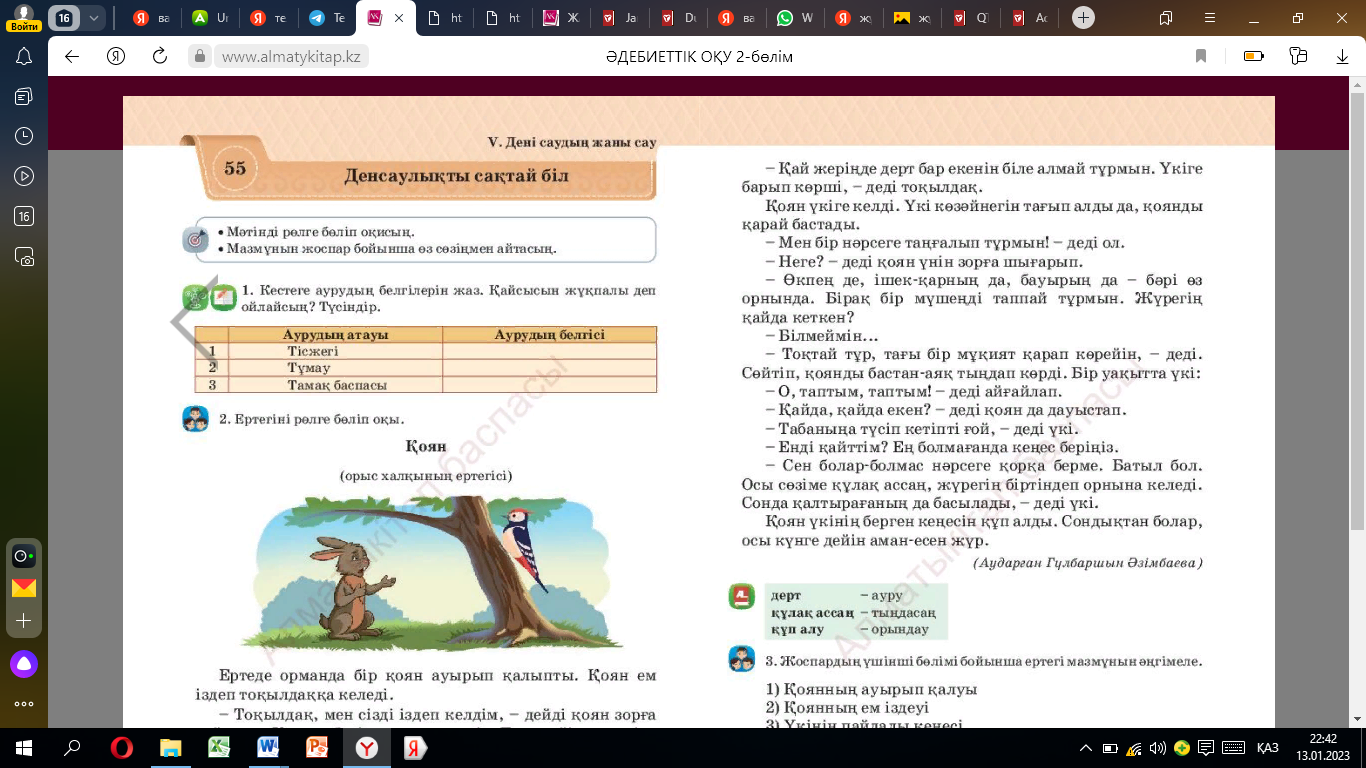Bookmark this page with flag icon
Screen dimensions: 1366x768
1201,57
